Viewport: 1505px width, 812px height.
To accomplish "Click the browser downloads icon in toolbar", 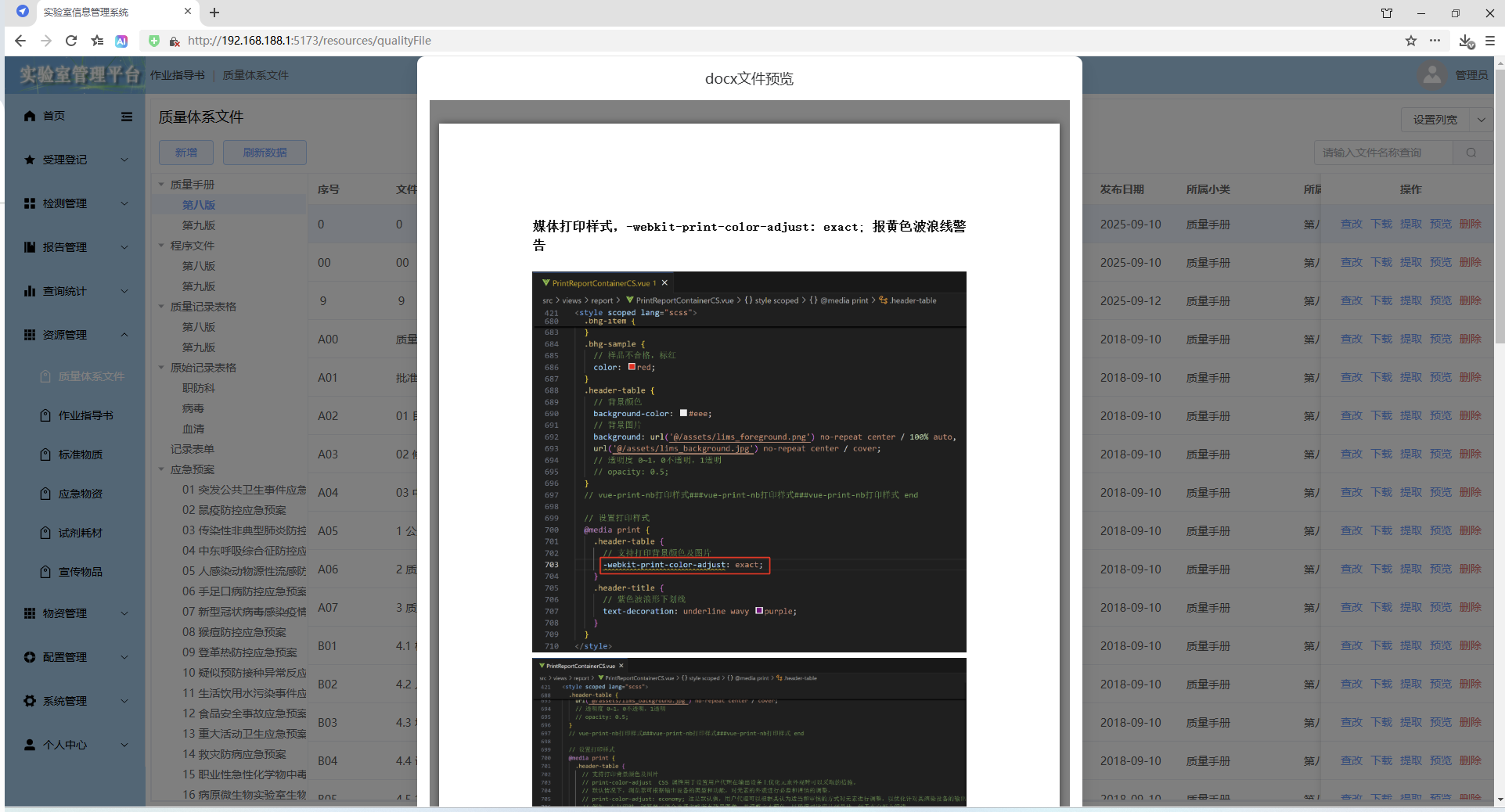I will [x=1466, y=42].
